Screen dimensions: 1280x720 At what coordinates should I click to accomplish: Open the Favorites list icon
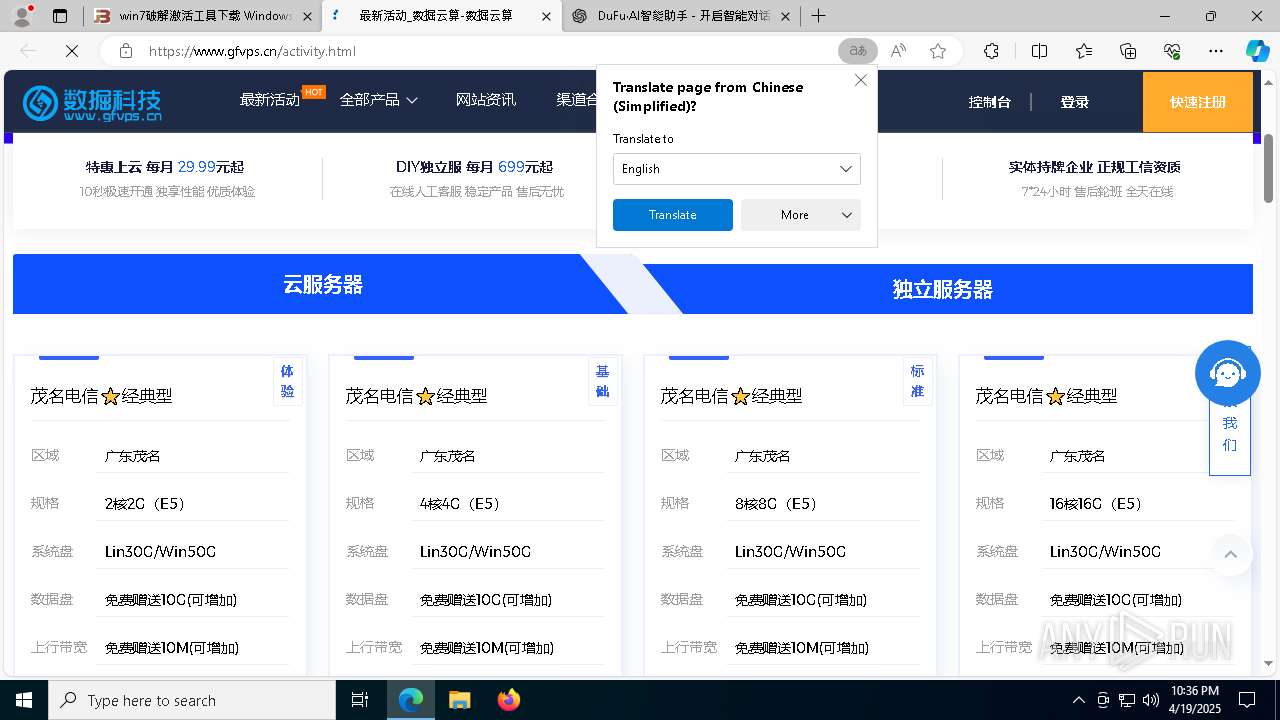pos(1084,51)
